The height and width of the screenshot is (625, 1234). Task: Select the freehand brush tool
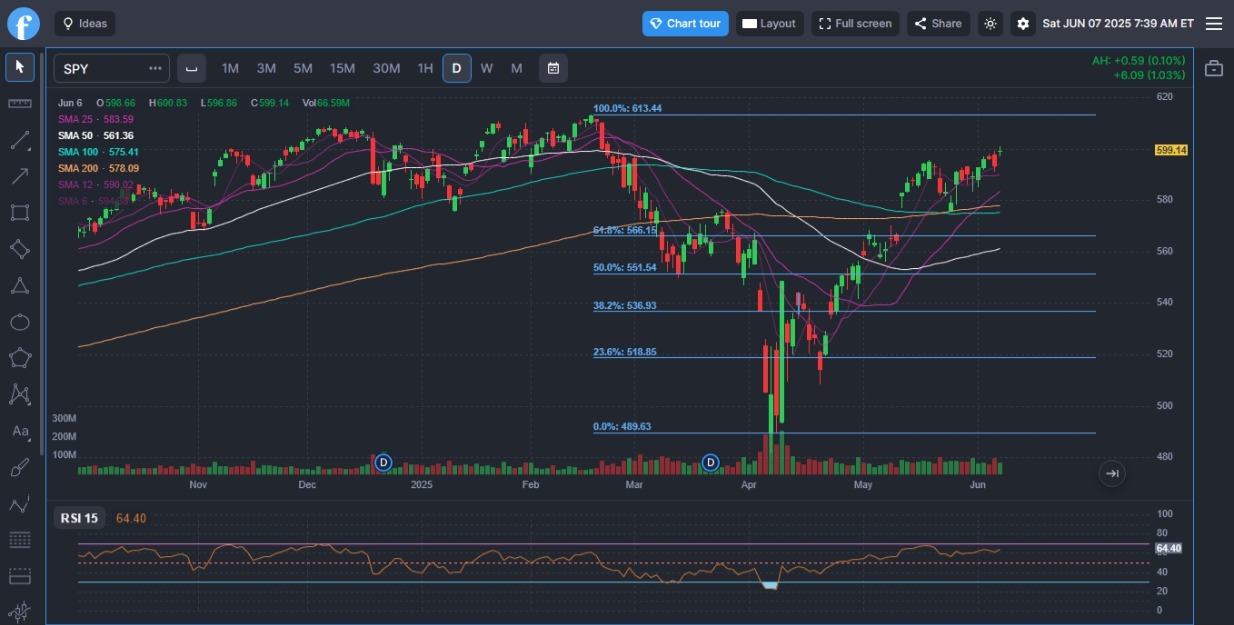(20, 468)
